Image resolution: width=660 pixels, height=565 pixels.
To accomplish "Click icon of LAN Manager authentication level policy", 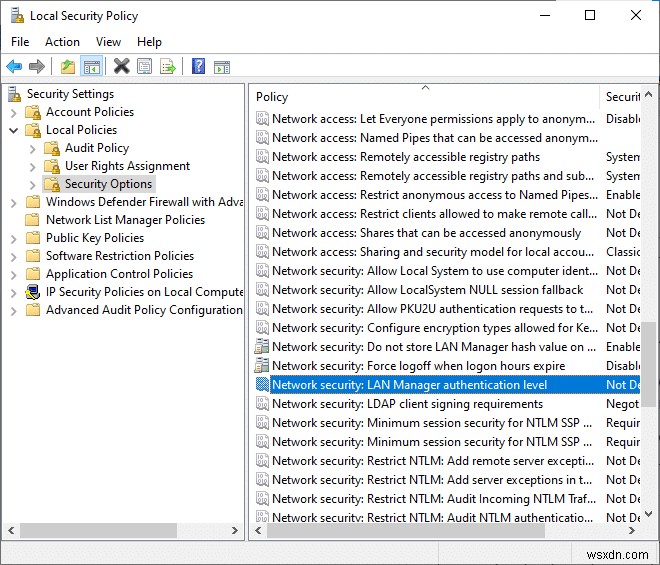I will (x=262, y=384).
